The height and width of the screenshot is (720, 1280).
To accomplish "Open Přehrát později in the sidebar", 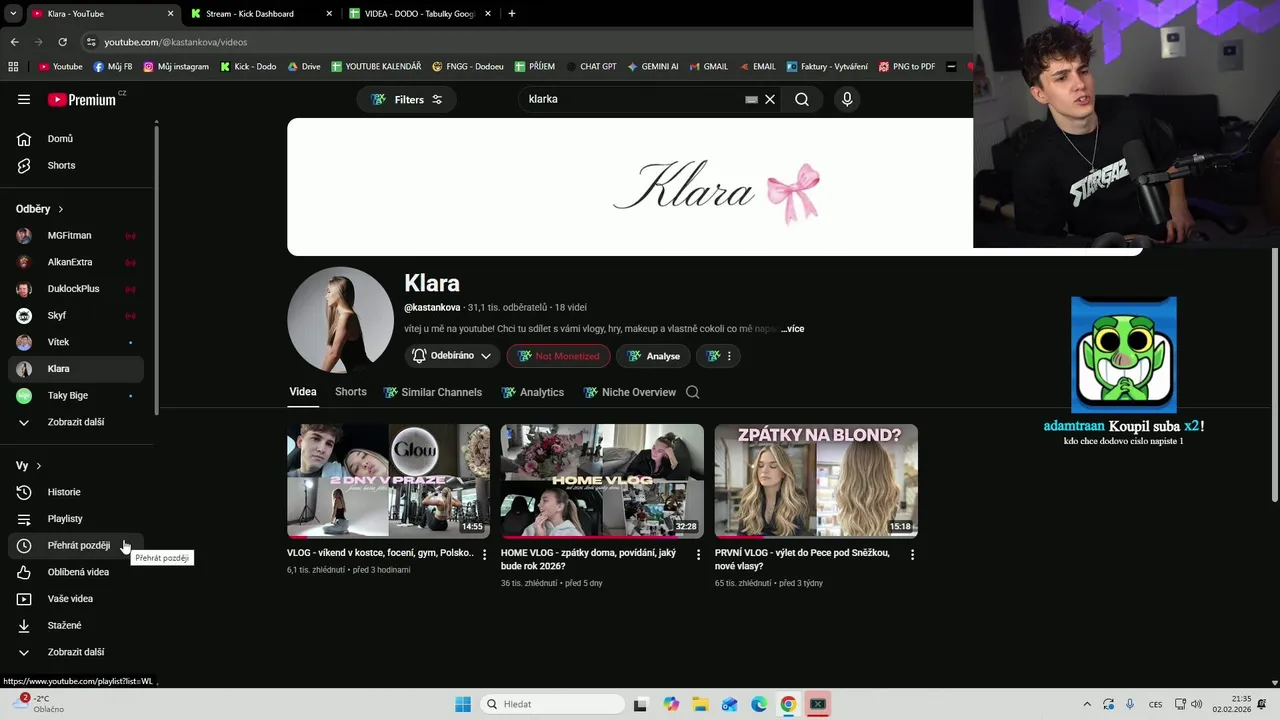I will pos(76,545).
